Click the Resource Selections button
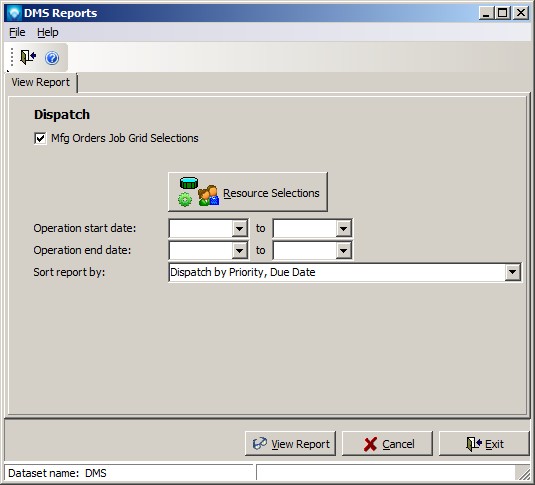The height and width of the screenshot is (485, 535). 248,192
